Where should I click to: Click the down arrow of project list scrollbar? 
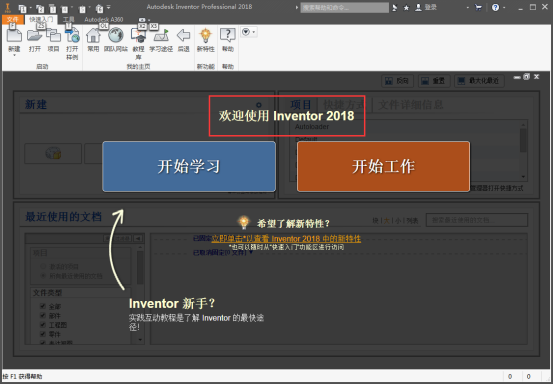click(523, 177)
